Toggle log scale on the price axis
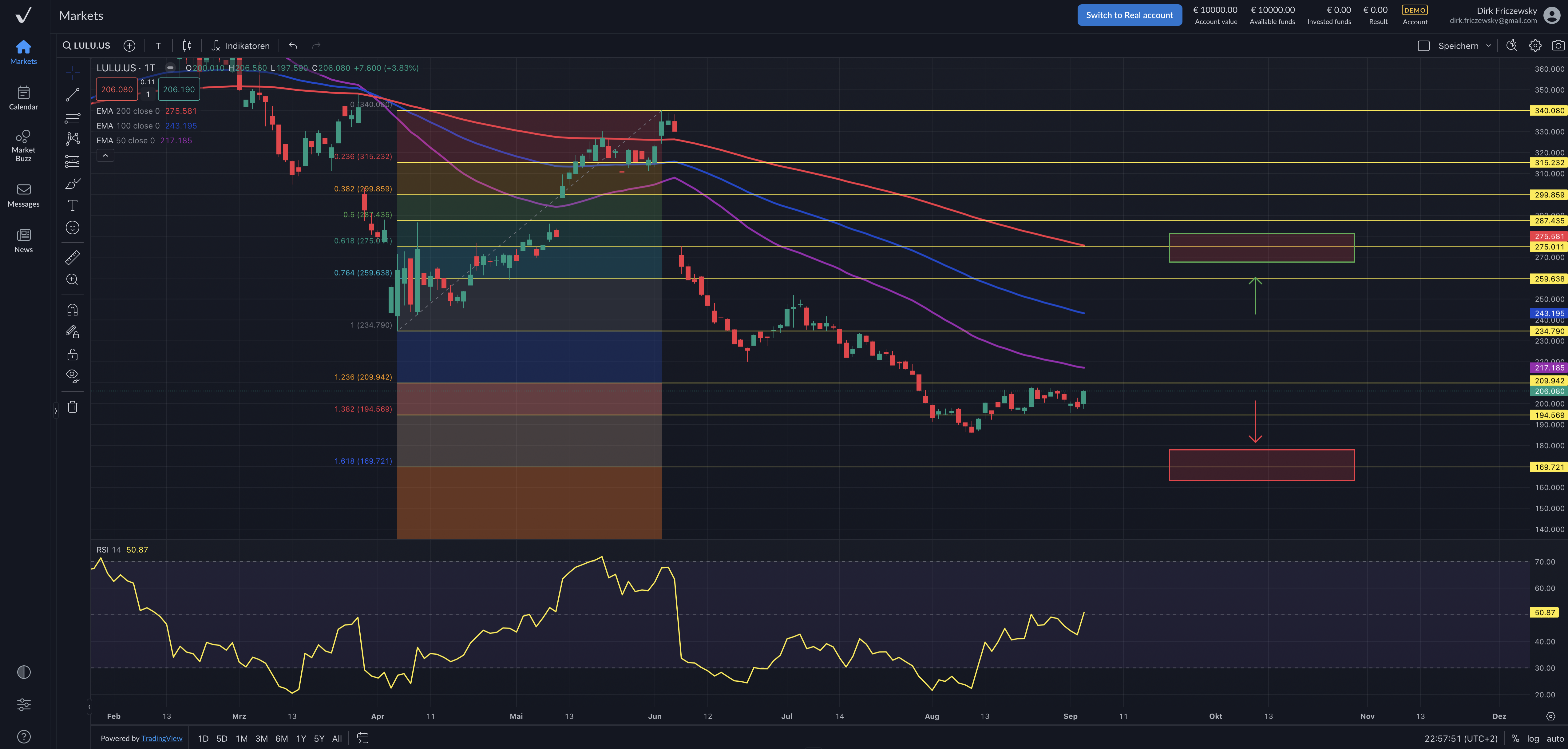Viewport: 1568px width, 749px height. pos(1532,738)
